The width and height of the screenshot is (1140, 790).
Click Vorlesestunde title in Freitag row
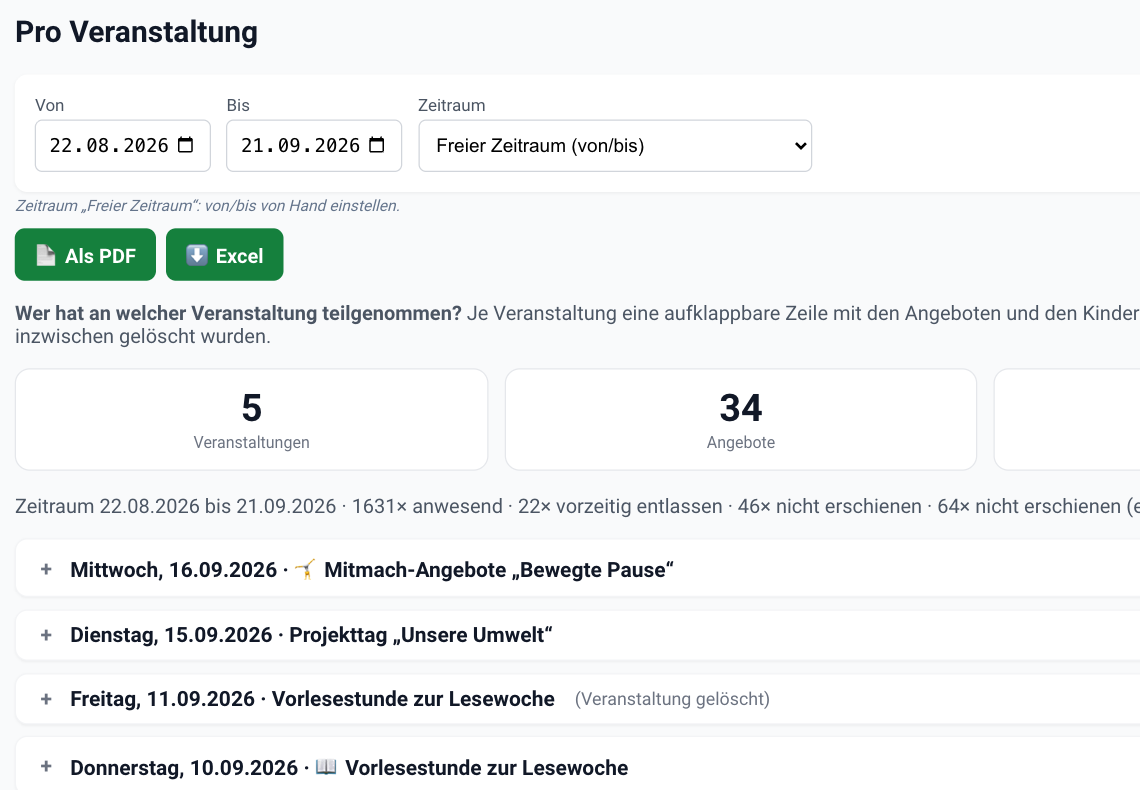pos(413,698)
